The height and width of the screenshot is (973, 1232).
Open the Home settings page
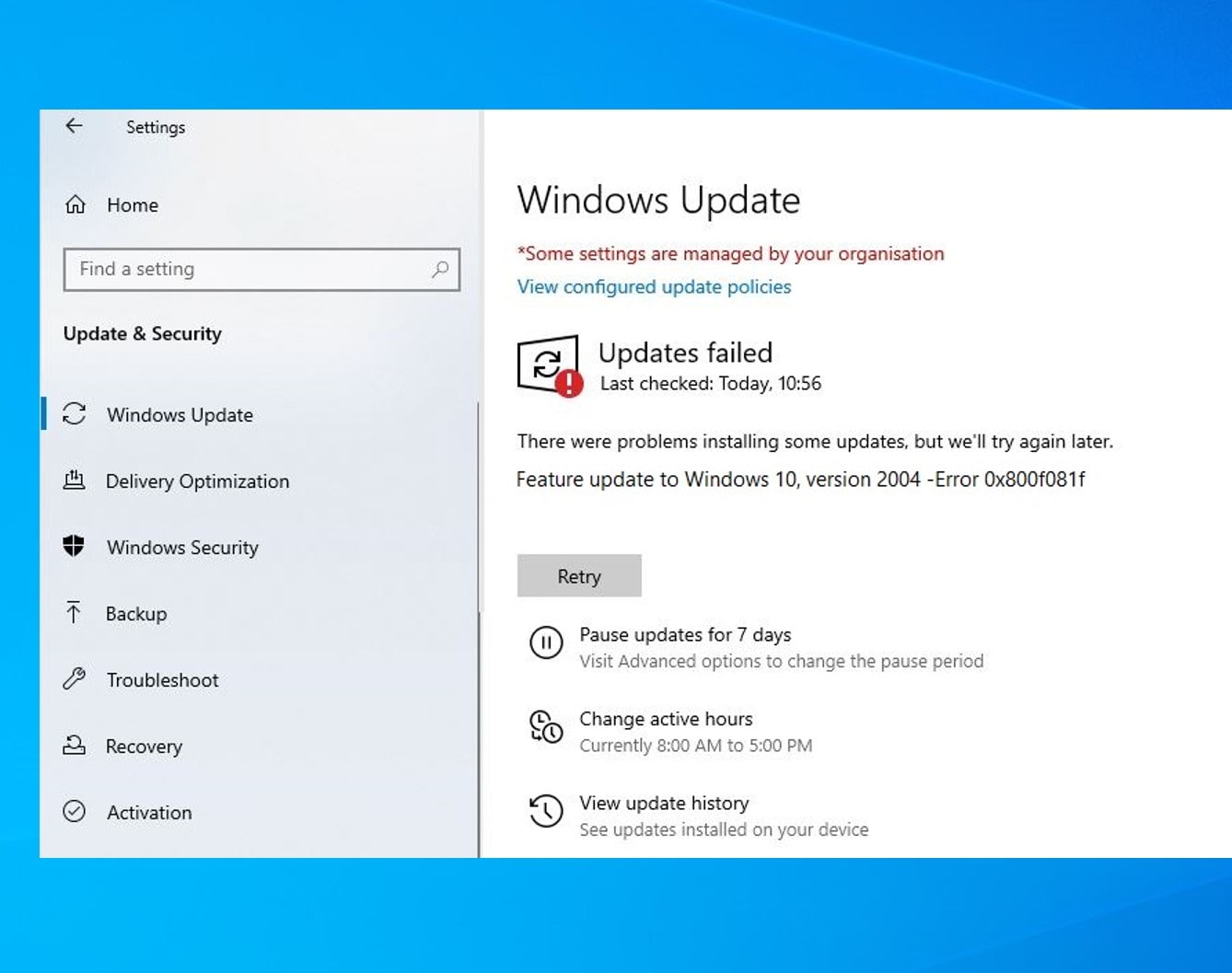click(133, 205)
